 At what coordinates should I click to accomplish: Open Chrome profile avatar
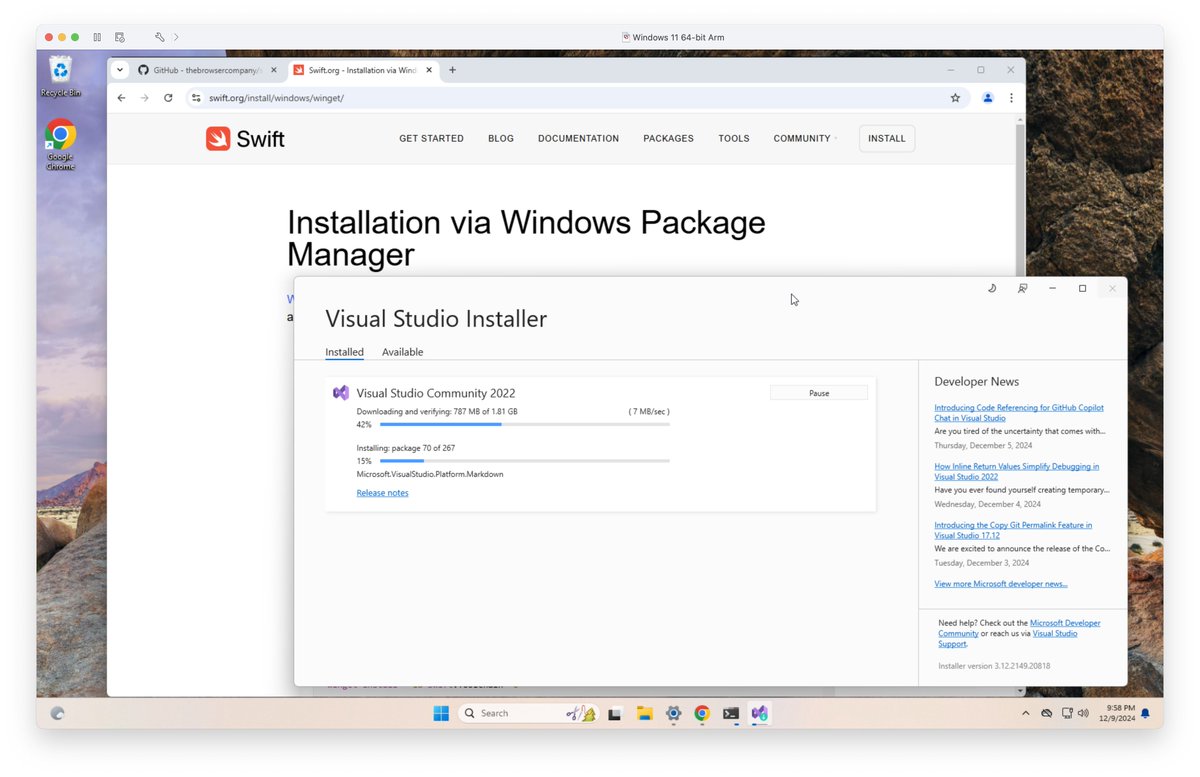988,98
